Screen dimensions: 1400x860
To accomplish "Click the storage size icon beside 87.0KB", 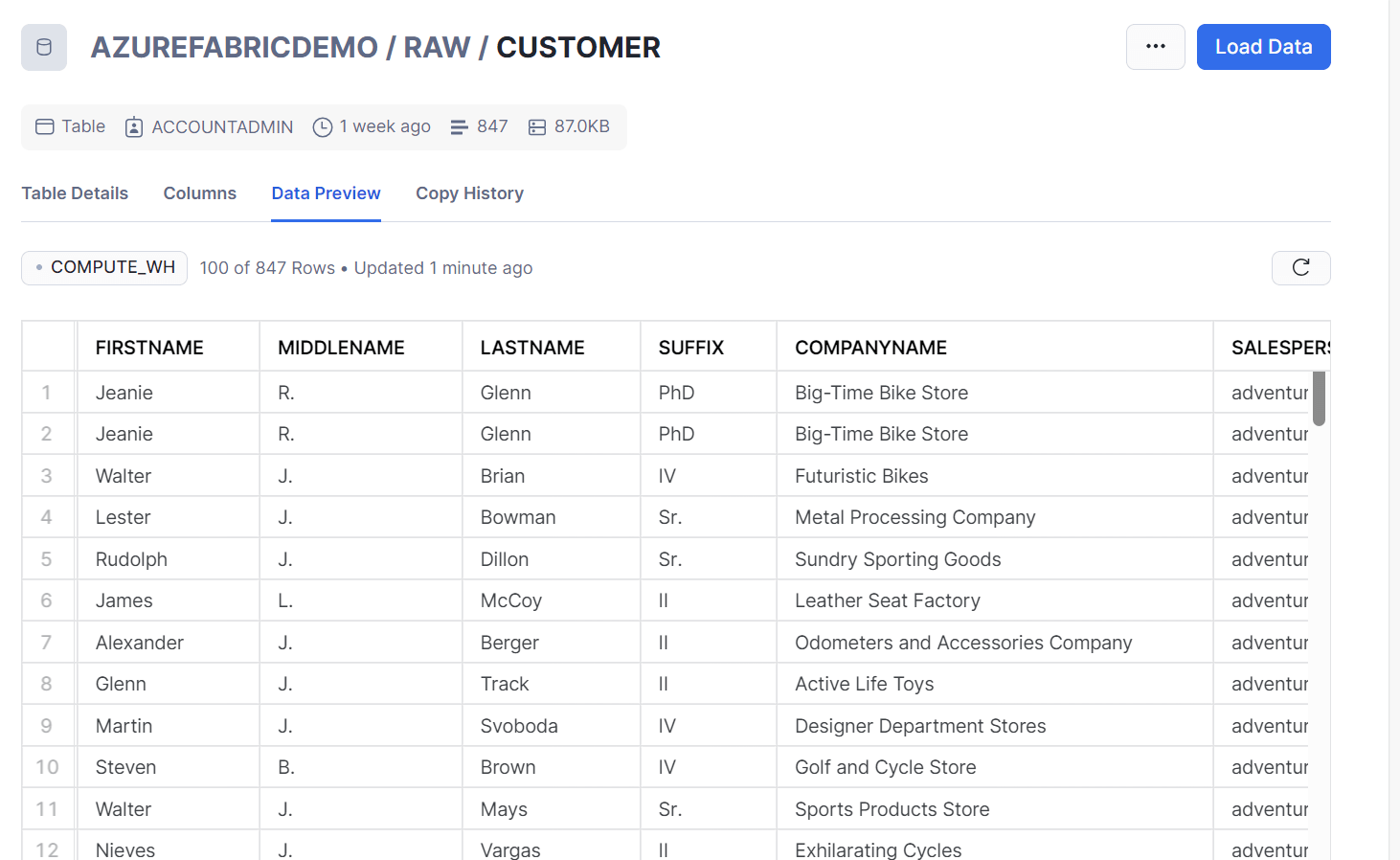I will click(537, 127).
